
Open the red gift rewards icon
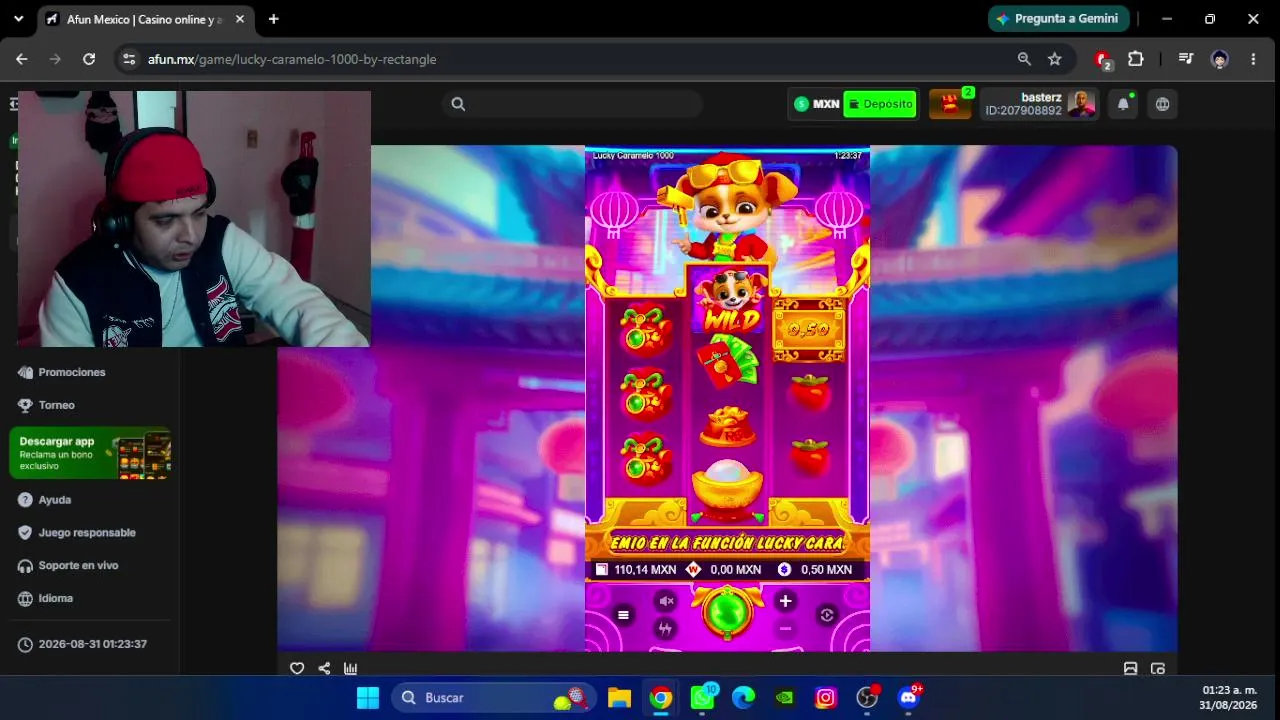tap(950, 104)
